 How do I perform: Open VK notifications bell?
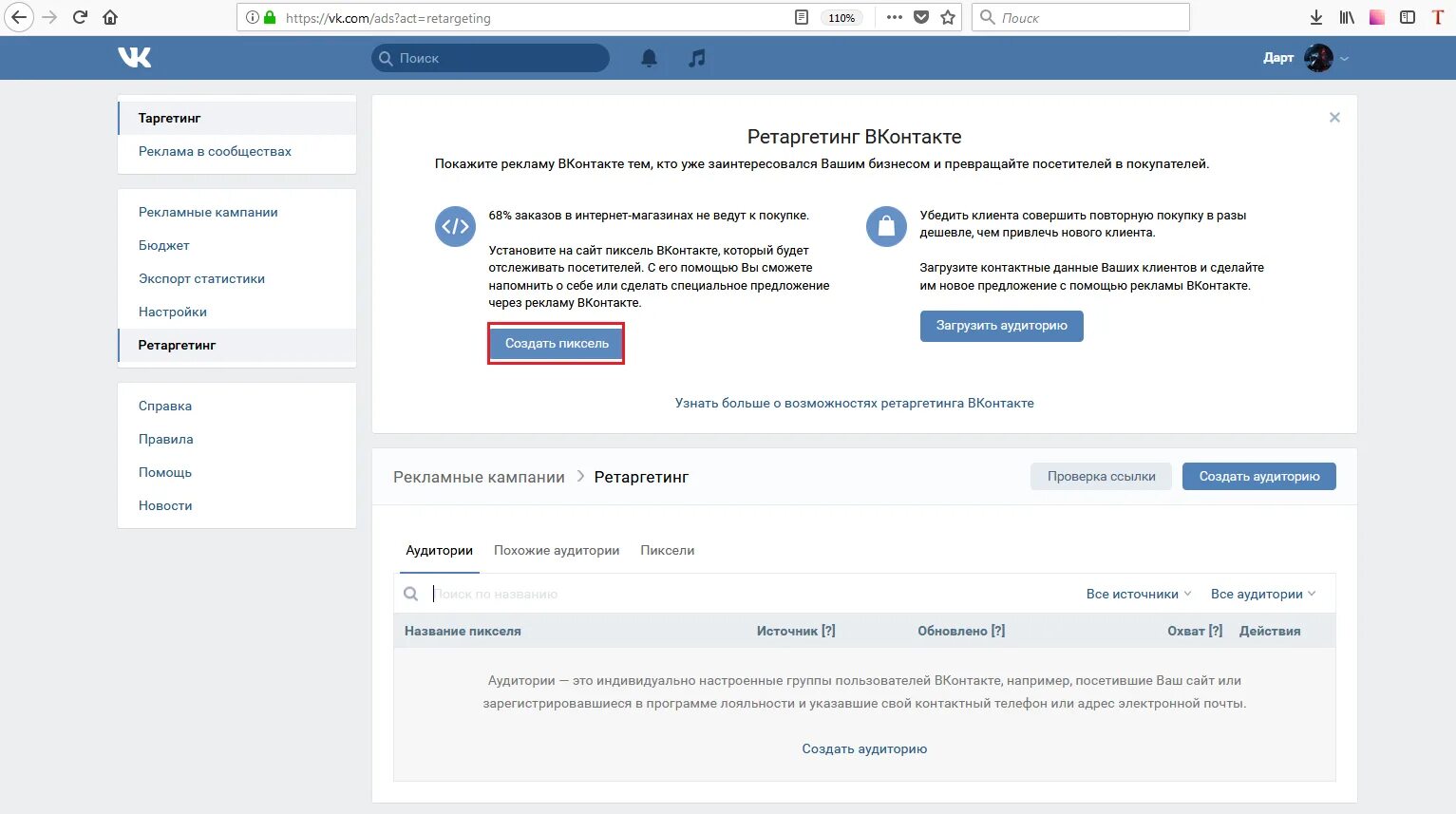tap(649, 58)
